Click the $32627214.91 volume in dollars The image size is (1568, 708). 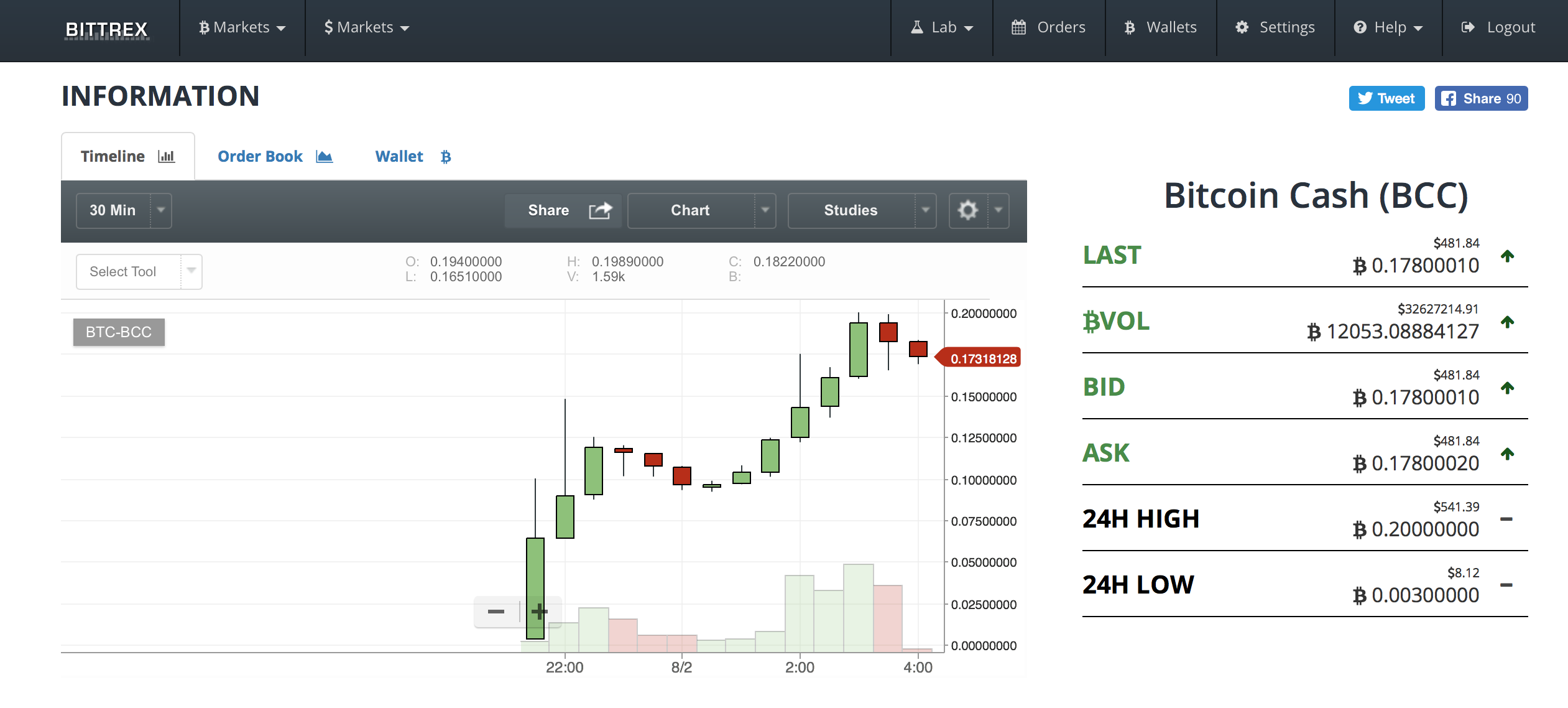coord(1438,309)
